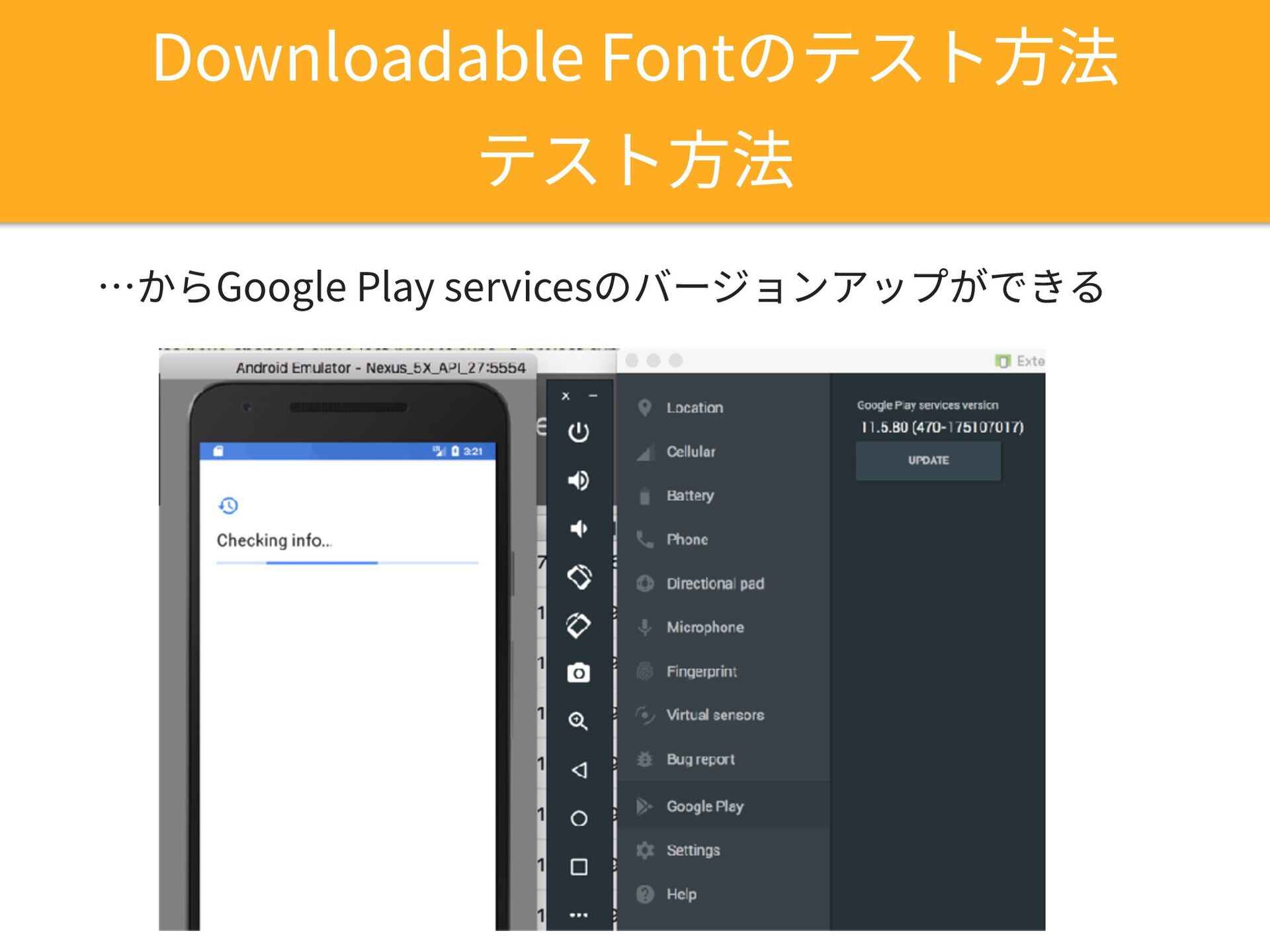Open the Settings tab
The width and height of the screenshot is (1270, 952).
723,850
